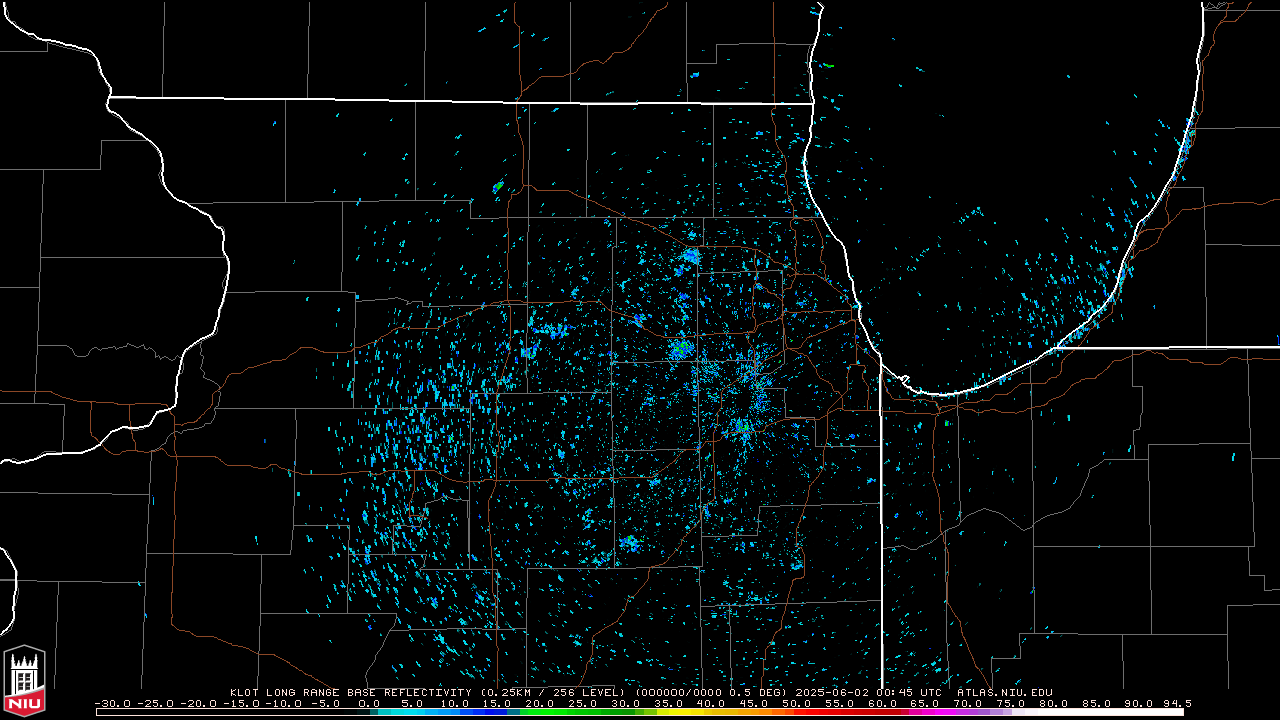The width and height of the screenshot is (1280, 720).
Task: Click the '2025-06-02' date stamp
Action: point(833,692)
